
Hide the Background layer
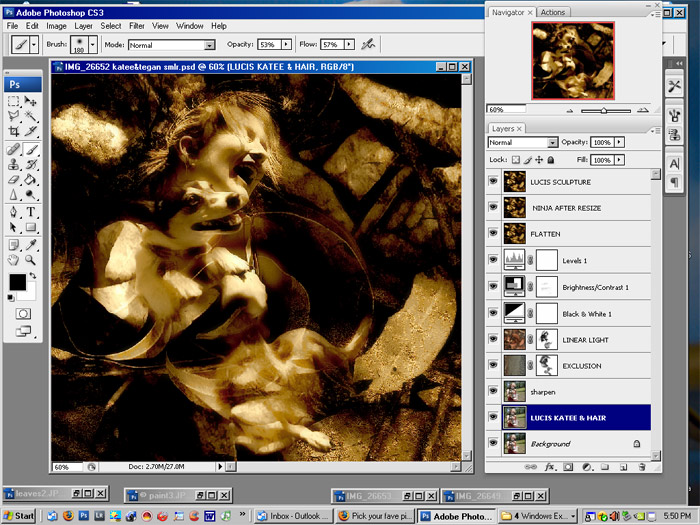[x=493, y=443]
